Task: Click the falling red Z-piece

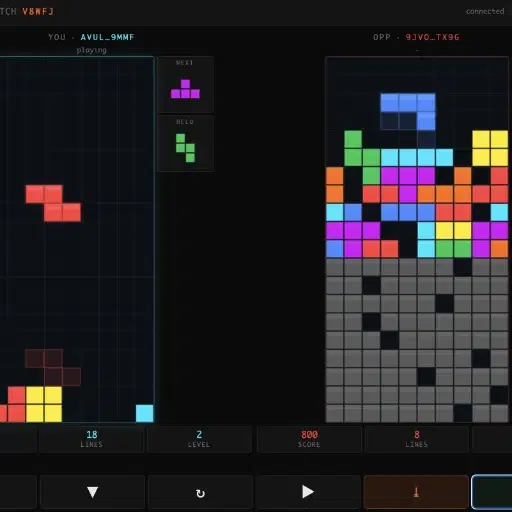Action: tap(53, 203)
